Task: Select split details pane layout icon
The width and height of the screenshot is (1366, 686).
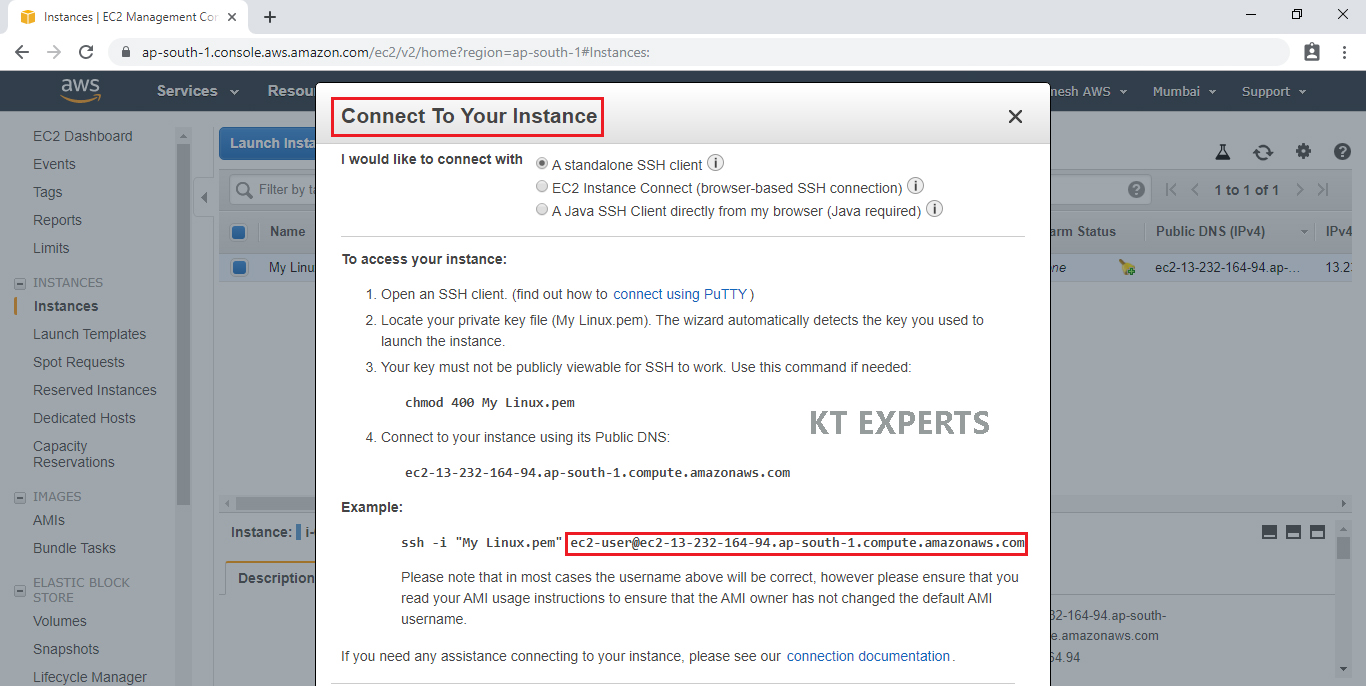Action: (1293, 532)
